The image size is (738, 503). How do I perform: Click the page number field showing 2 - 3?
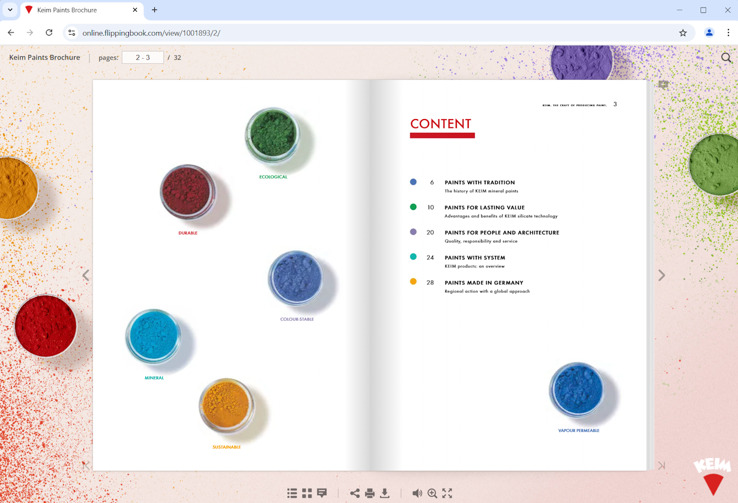tap(143, 57)
